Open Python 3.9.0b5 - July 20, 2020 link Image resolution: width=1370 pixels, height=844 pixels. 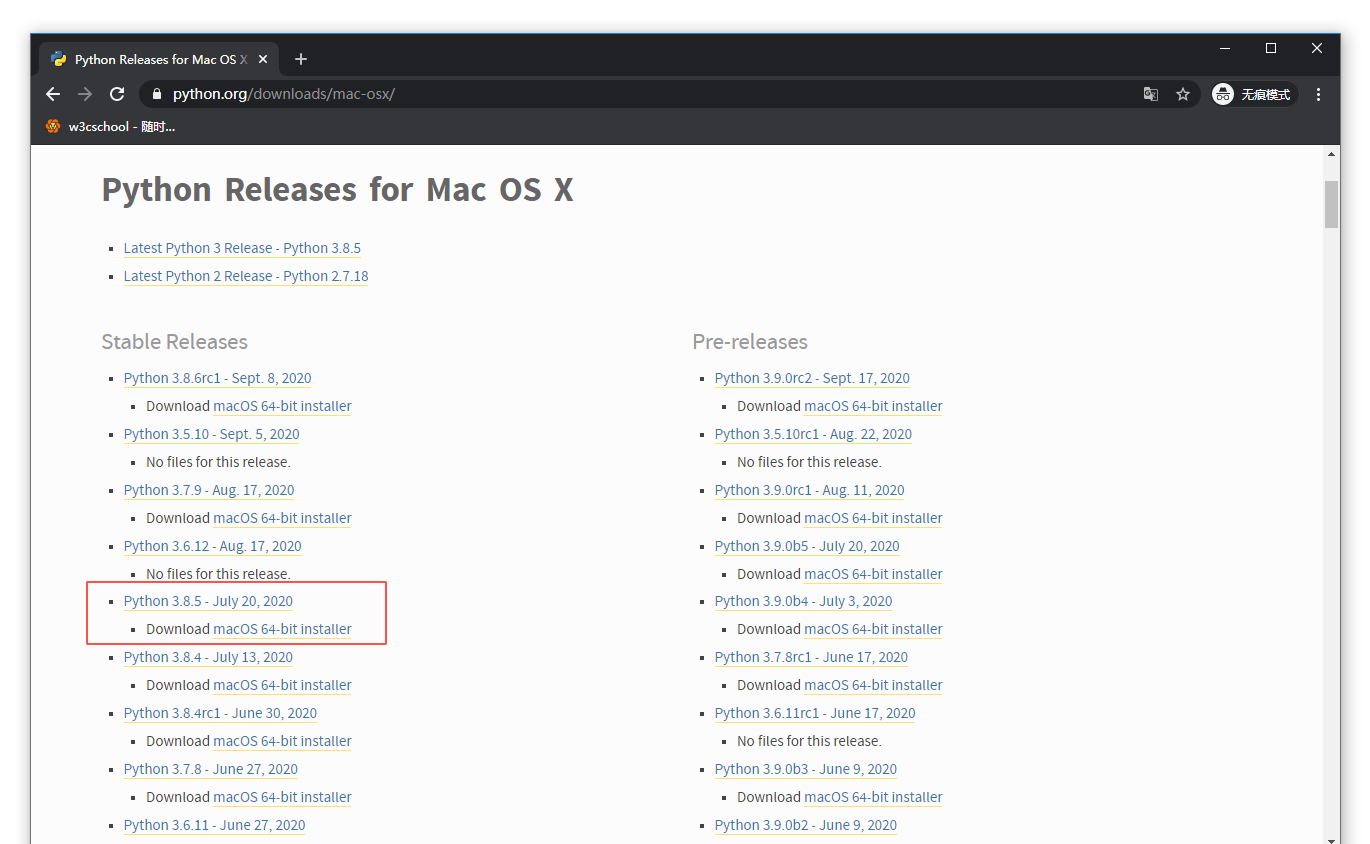click(807, 546)
